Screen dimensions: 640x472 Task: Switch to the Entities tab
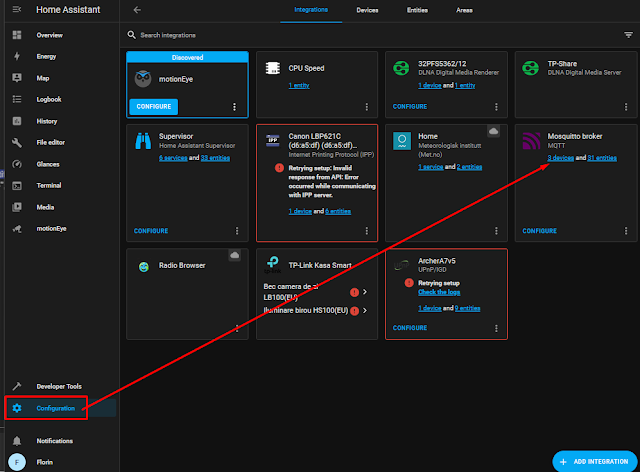coord(417,10)
